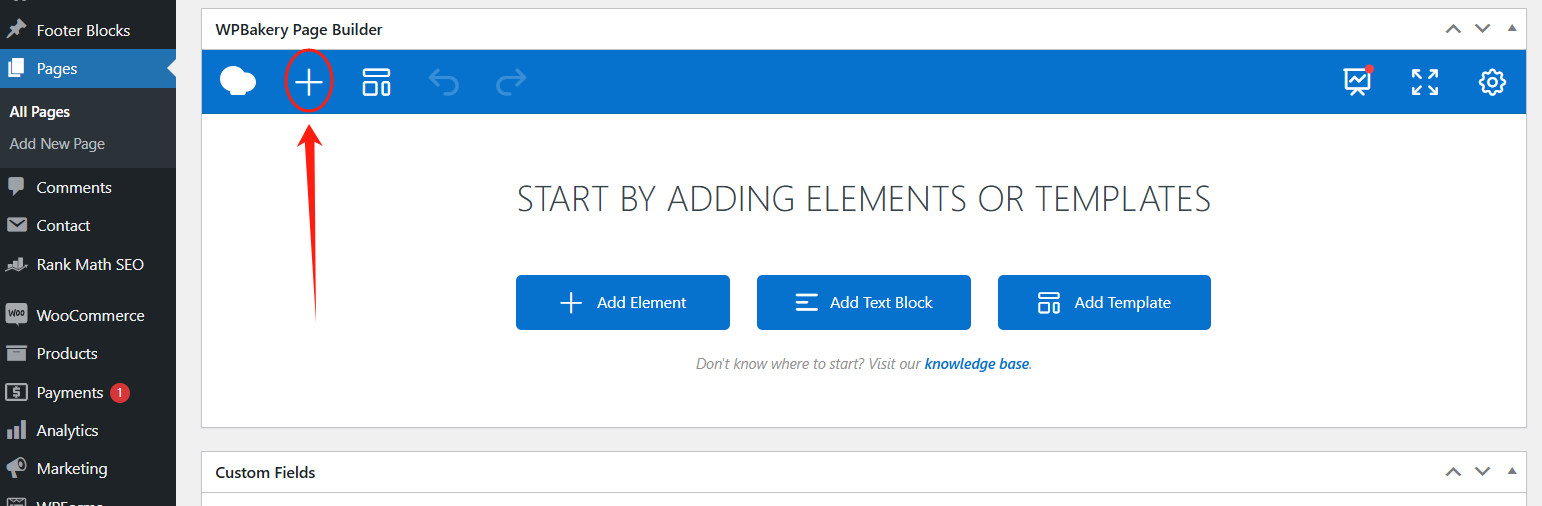Viewport: 1542px width, 506px height.
Task: Open the knowledge base link
Action: [976, 364]
